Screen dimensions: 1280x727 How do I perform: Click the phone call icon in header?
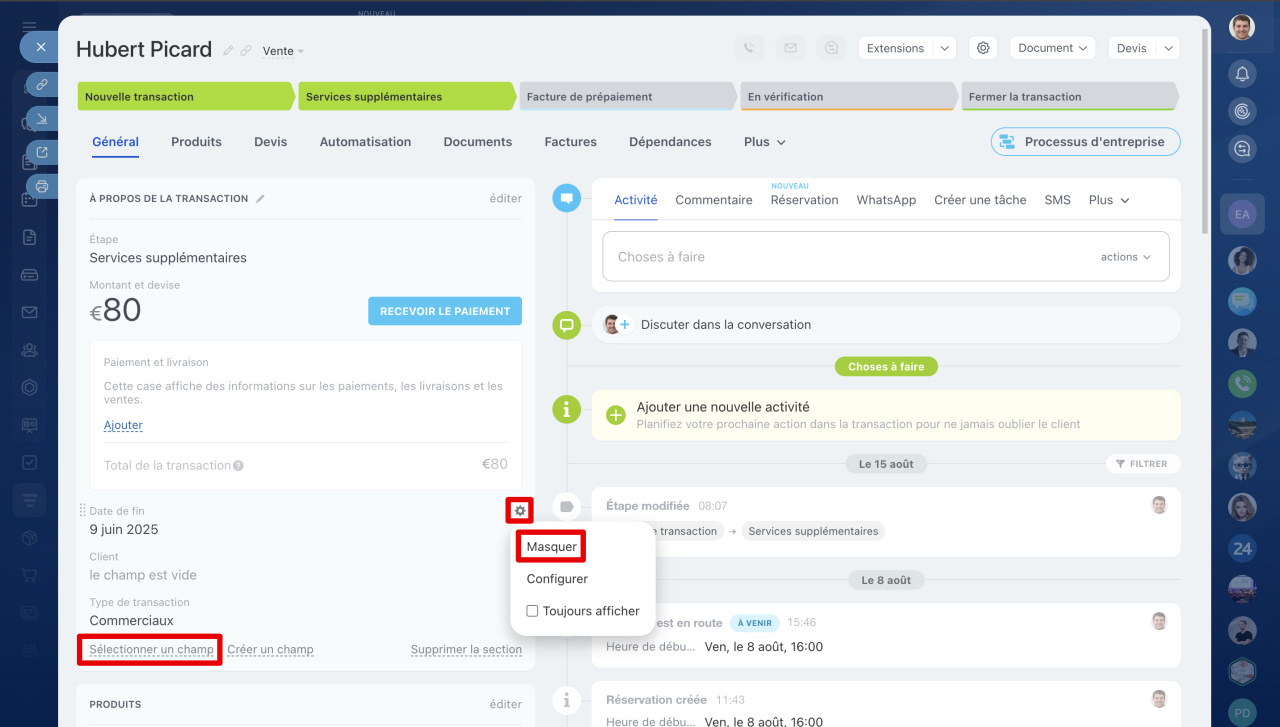pos(749,48)
